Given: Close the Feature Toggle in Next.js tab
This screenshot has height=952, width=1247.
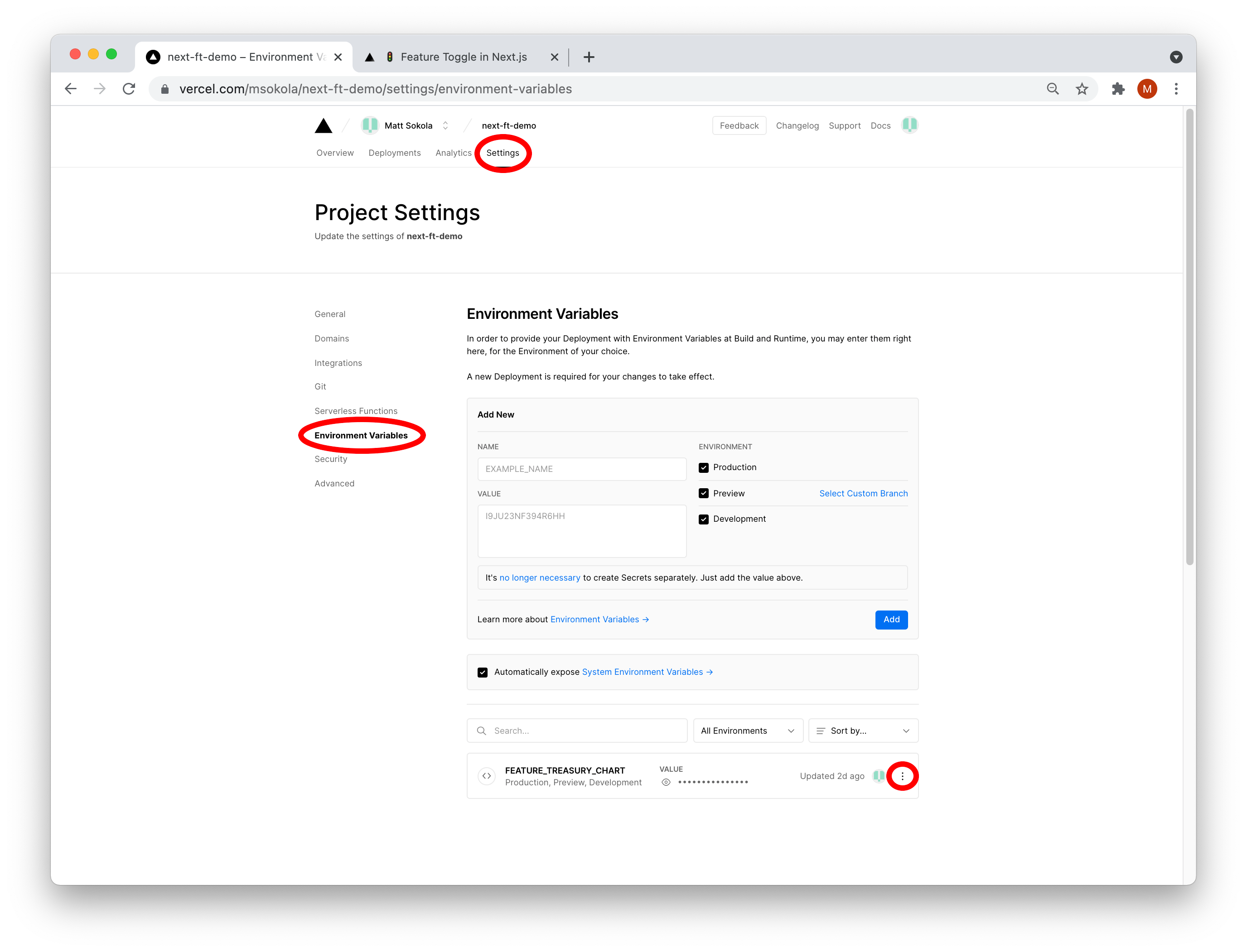Looking at the screenshot, I should click(x=554, y=57).
